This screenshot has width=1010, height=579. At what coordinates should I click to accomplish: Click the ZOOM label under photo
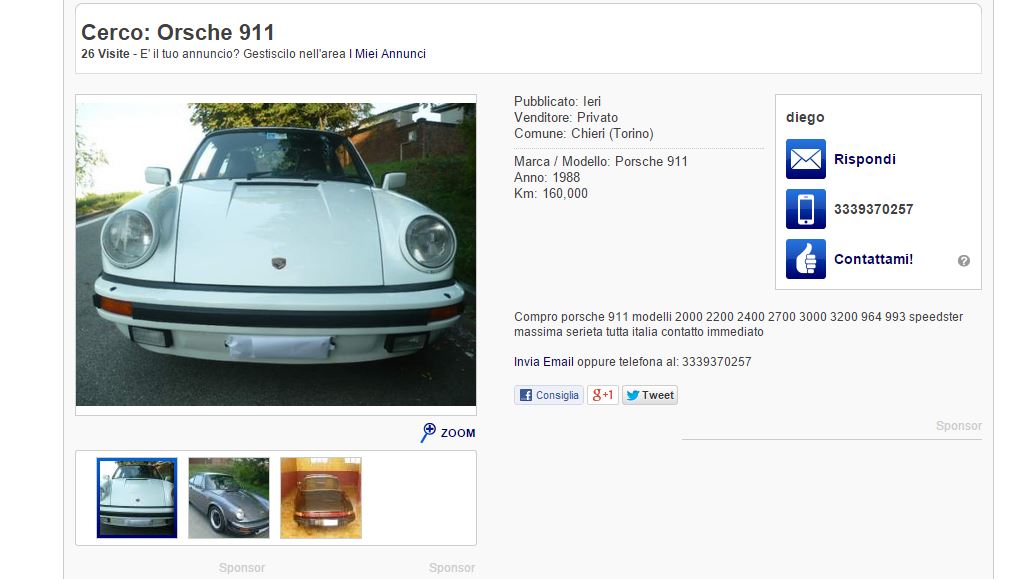point(458,433)
